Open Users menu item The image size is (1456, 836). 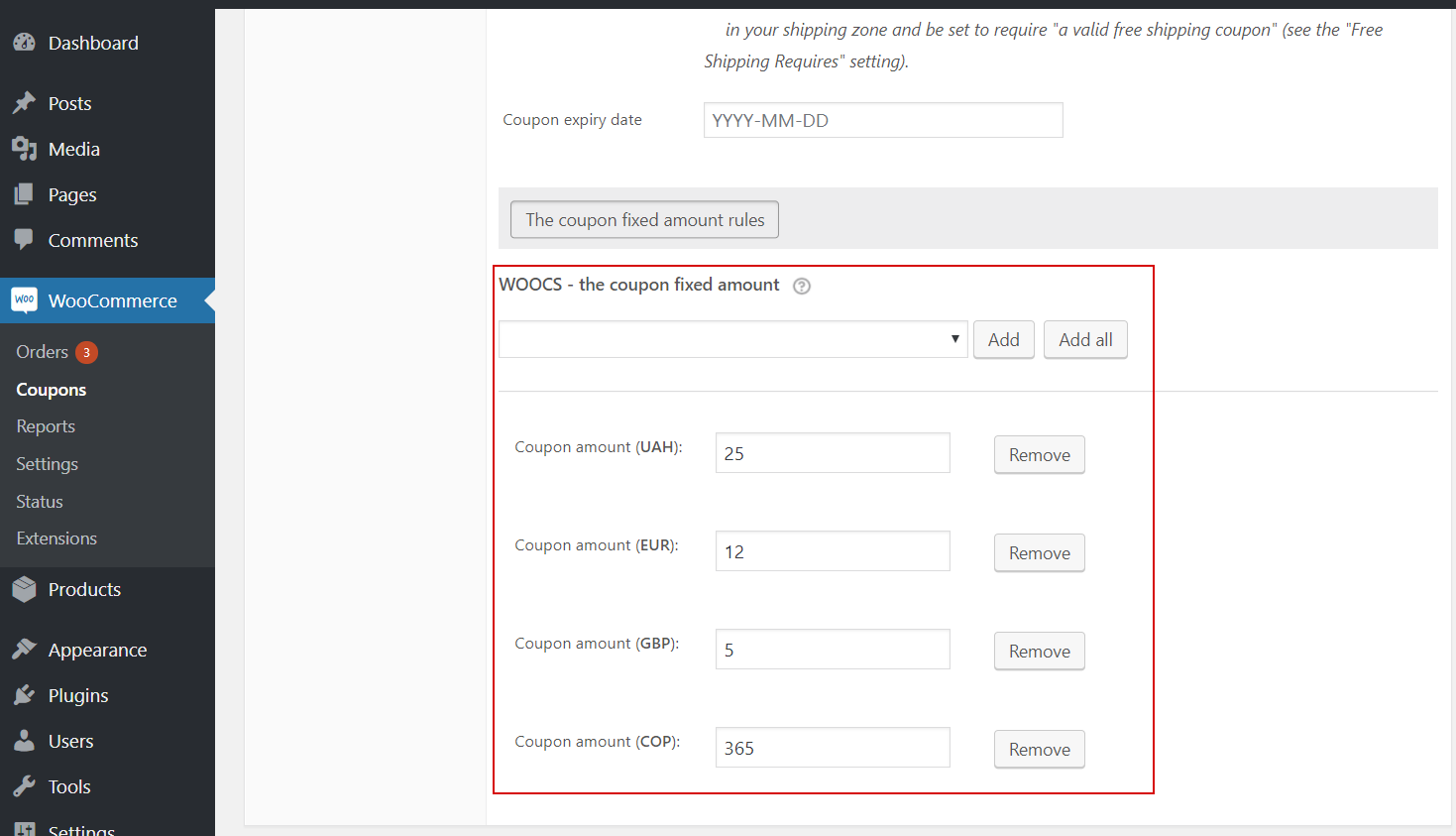click(x=107, y=741)
